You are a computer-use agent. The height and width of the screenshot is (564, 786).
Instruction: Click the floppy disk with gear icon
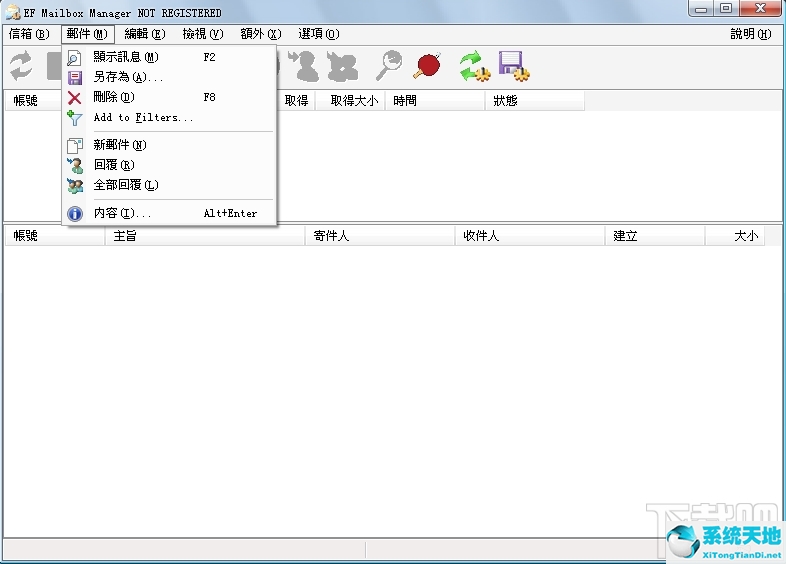pos(514,66)
